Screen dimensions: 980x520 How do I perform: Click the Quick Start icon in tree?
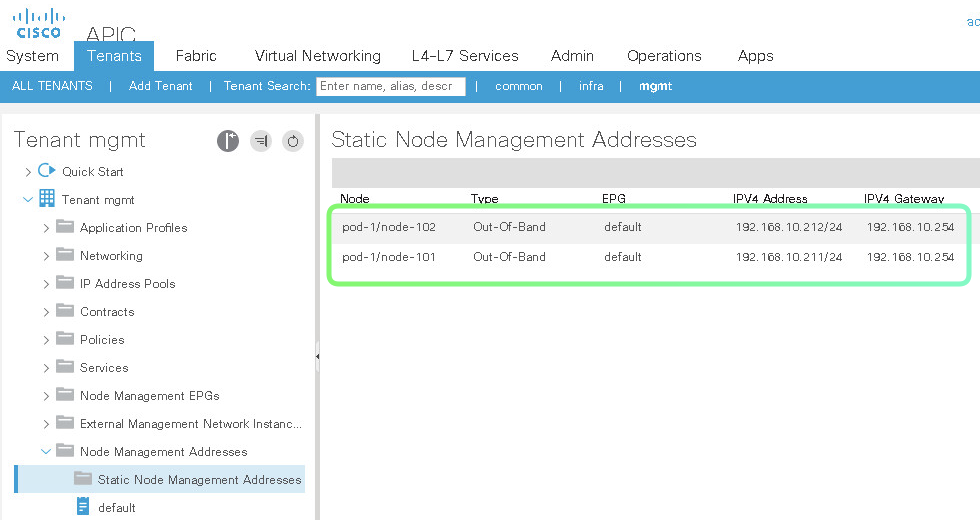tap(46, 171)
